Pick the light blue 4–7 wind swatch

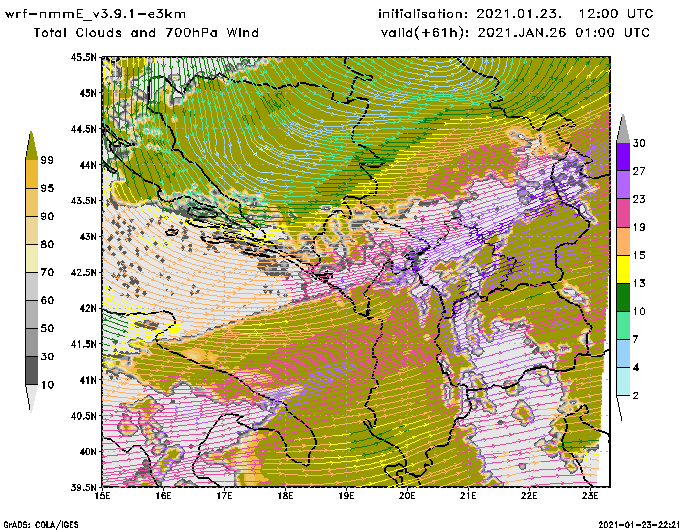(x=623, y=354)
